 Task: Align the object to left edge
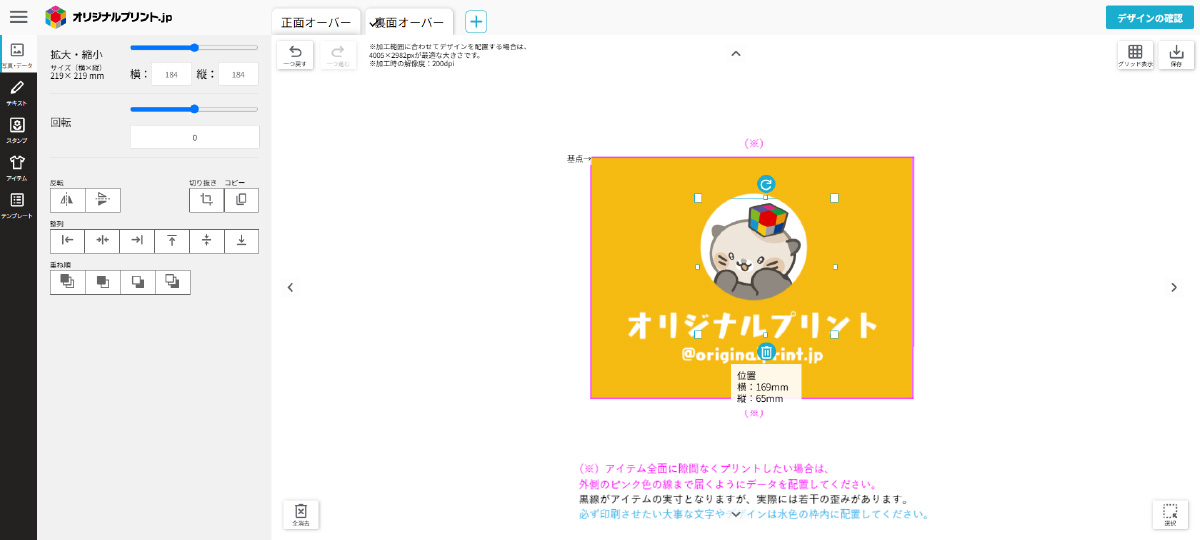coord(68,241)
